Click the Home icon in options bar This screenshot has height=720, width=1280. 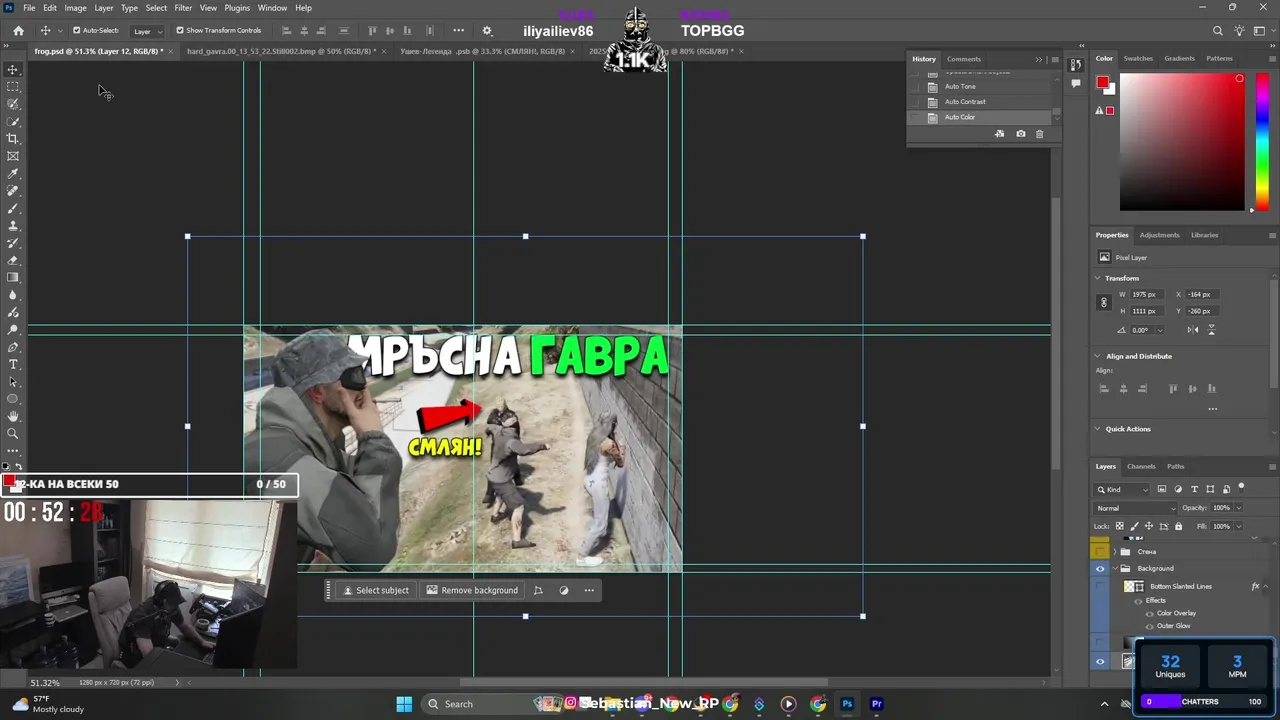pos(18,30)
